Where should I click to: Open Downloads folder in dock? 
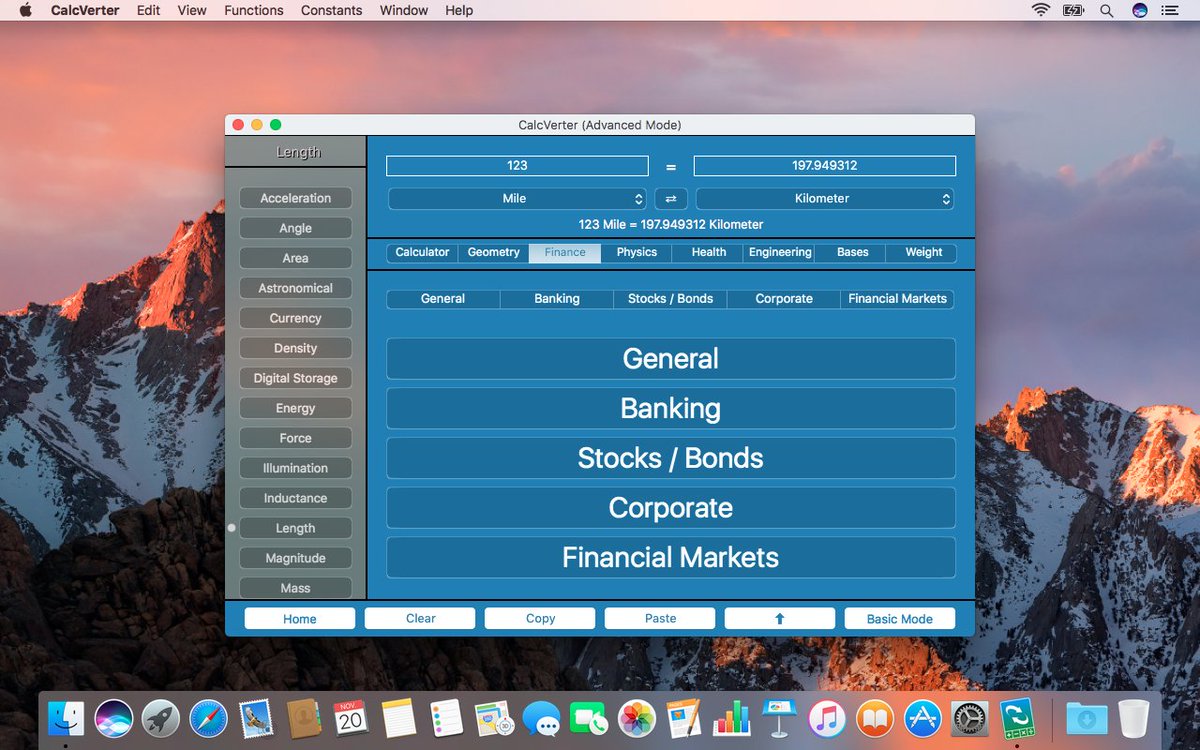point(1086,718)
